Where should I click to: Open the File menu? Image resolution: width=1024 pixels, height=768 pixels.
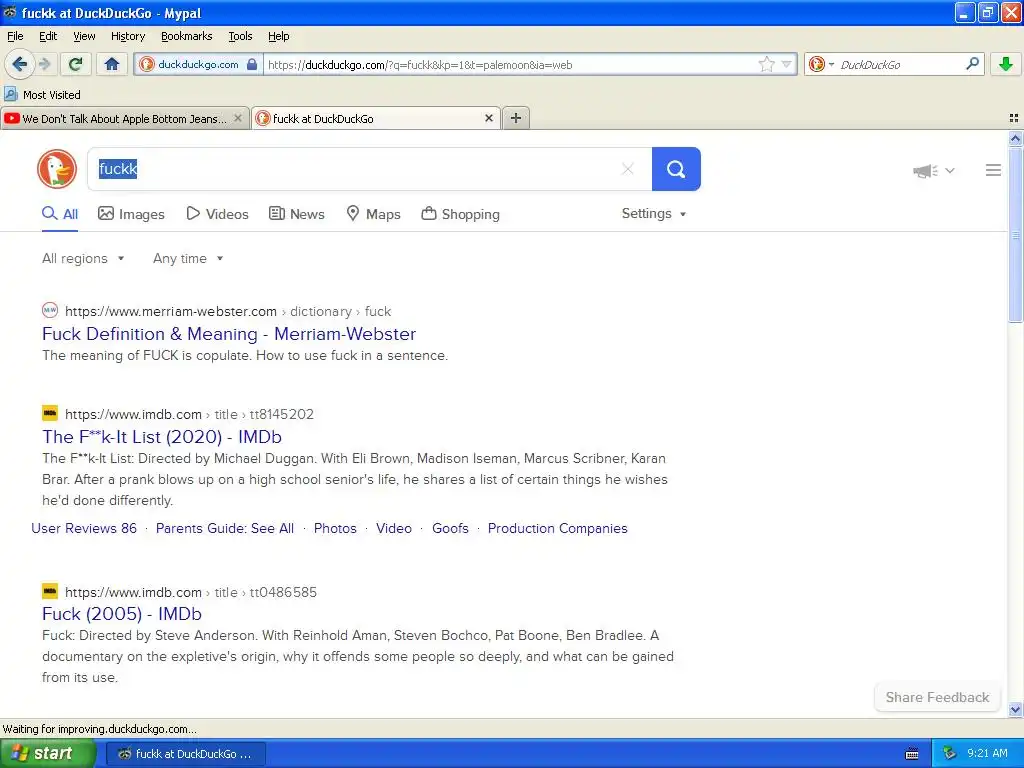point(15,37)
